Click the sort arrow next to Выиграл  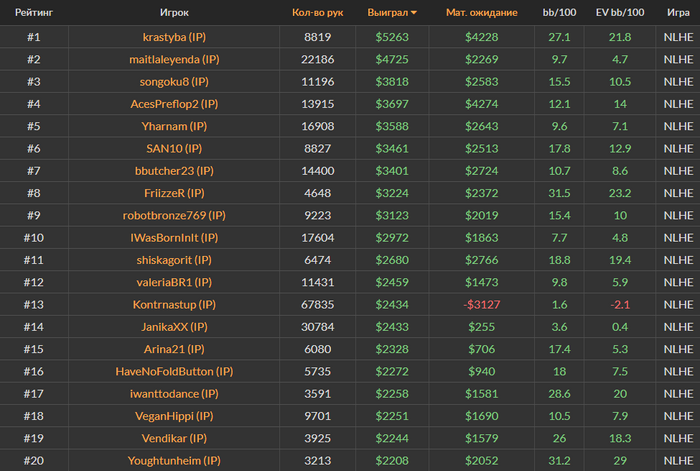(x=414, y=13)
